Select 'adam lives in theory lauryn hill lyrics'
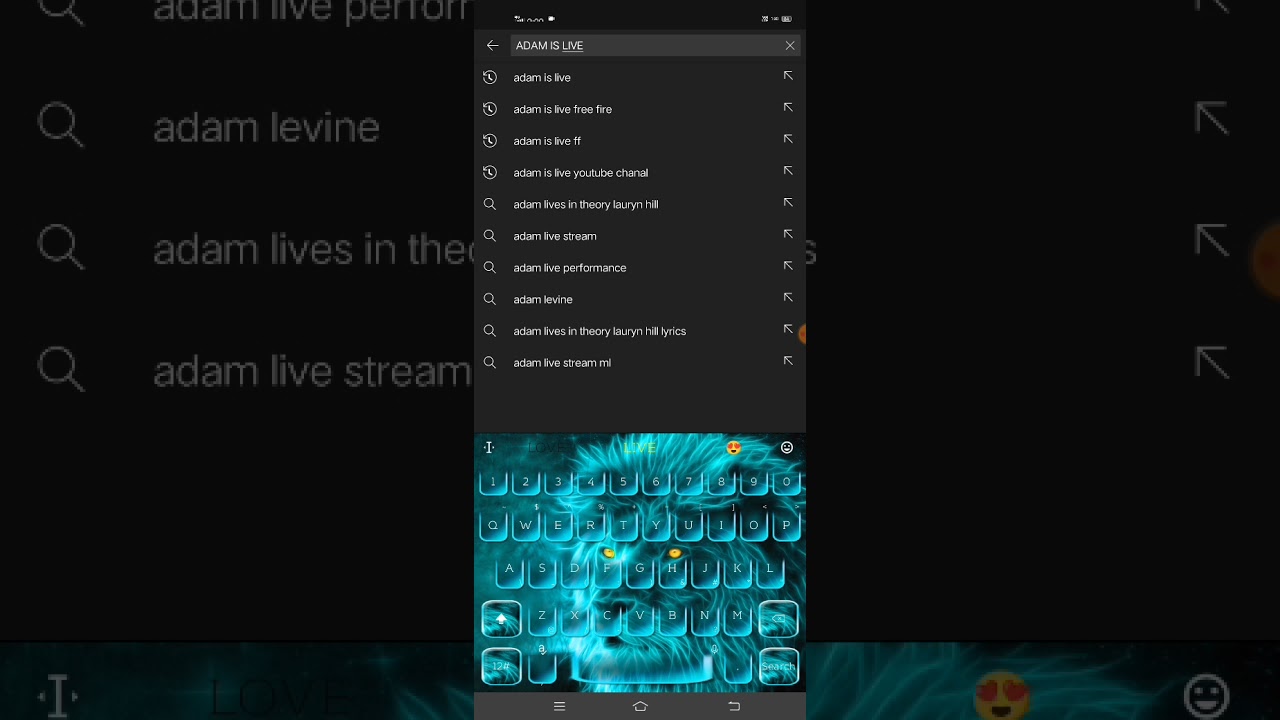Viewport: 1280px width, 720px height. tap(640, 331)
